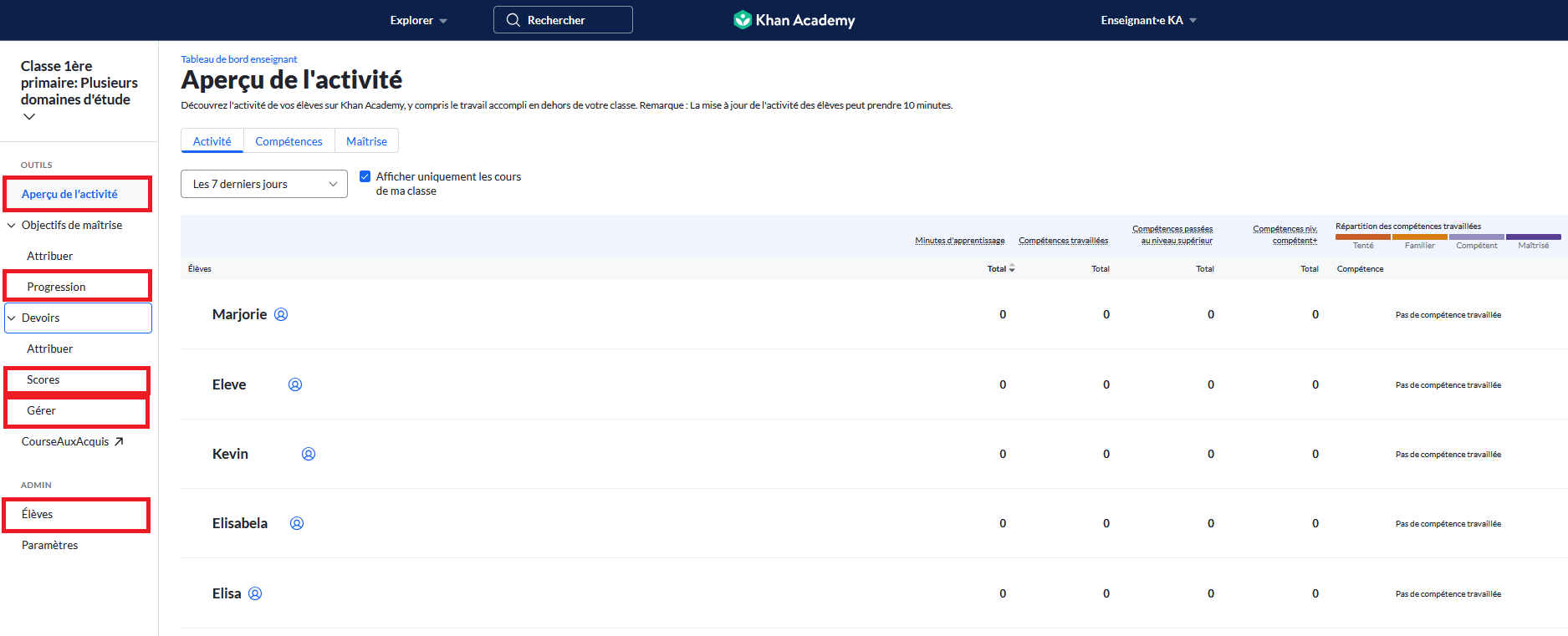Open Paramètres in the Admin section
The image size is (1568, 636).
pos(50,545)
